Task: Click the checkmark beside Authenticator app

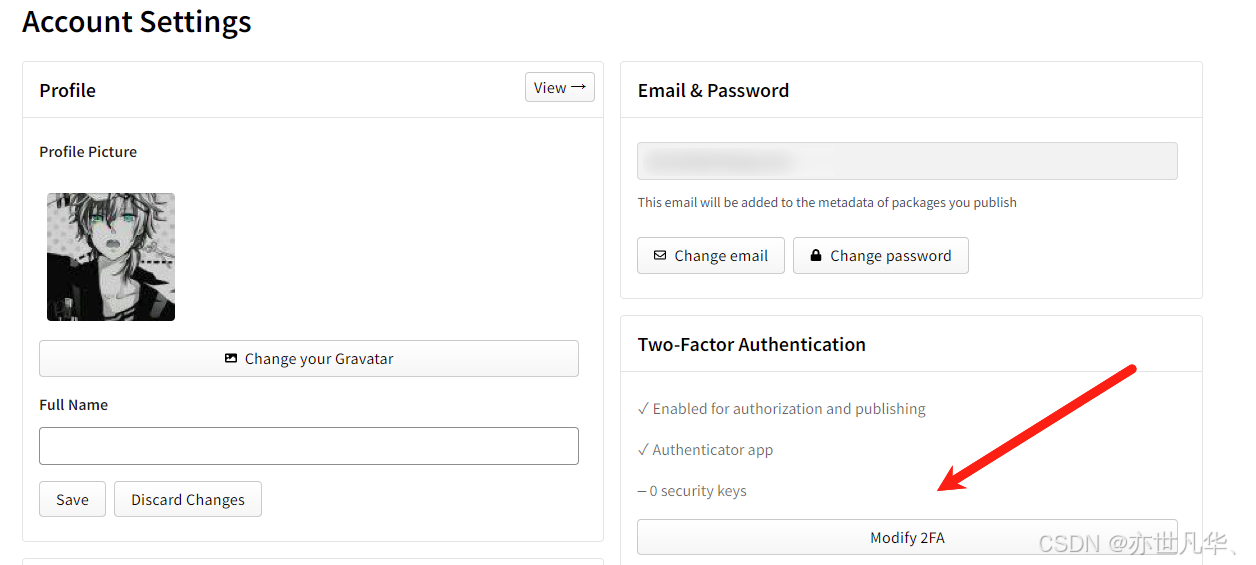Action: (643, 450)
